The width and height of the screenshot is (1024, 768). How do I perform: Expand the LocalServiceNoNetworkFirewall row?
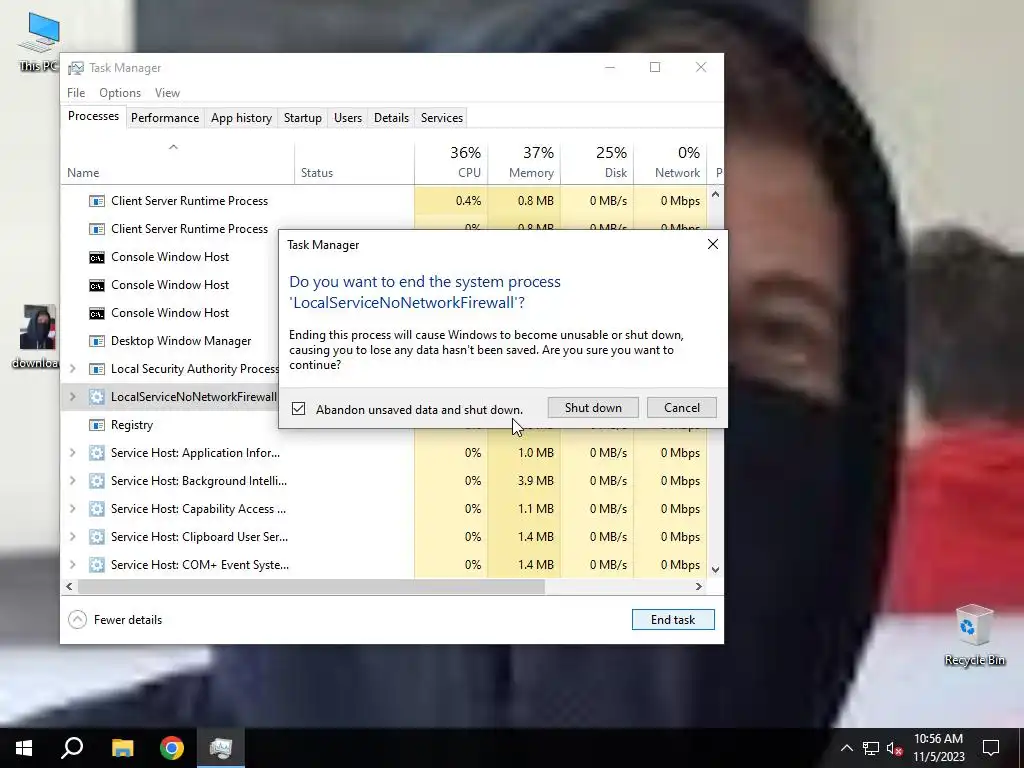tap(72, 397)
